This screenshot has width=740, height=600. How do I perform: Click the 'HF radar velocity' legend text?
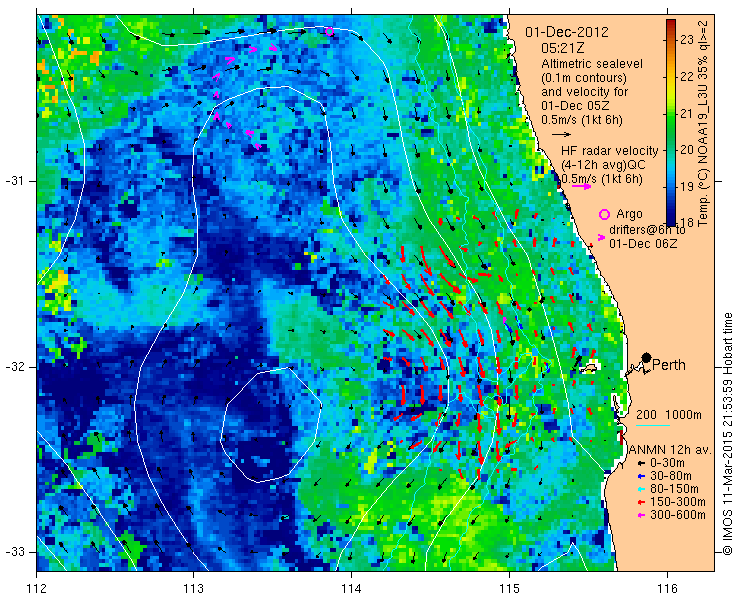[x=609, y=151]
